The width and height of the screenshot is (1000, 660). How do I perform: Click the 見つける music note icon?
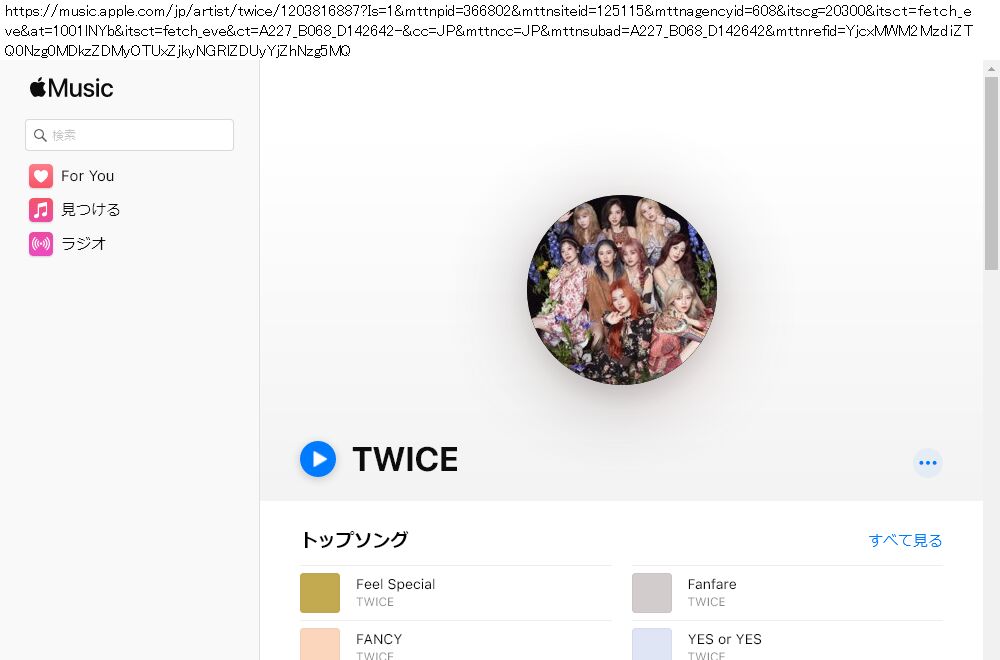[41, 210]
